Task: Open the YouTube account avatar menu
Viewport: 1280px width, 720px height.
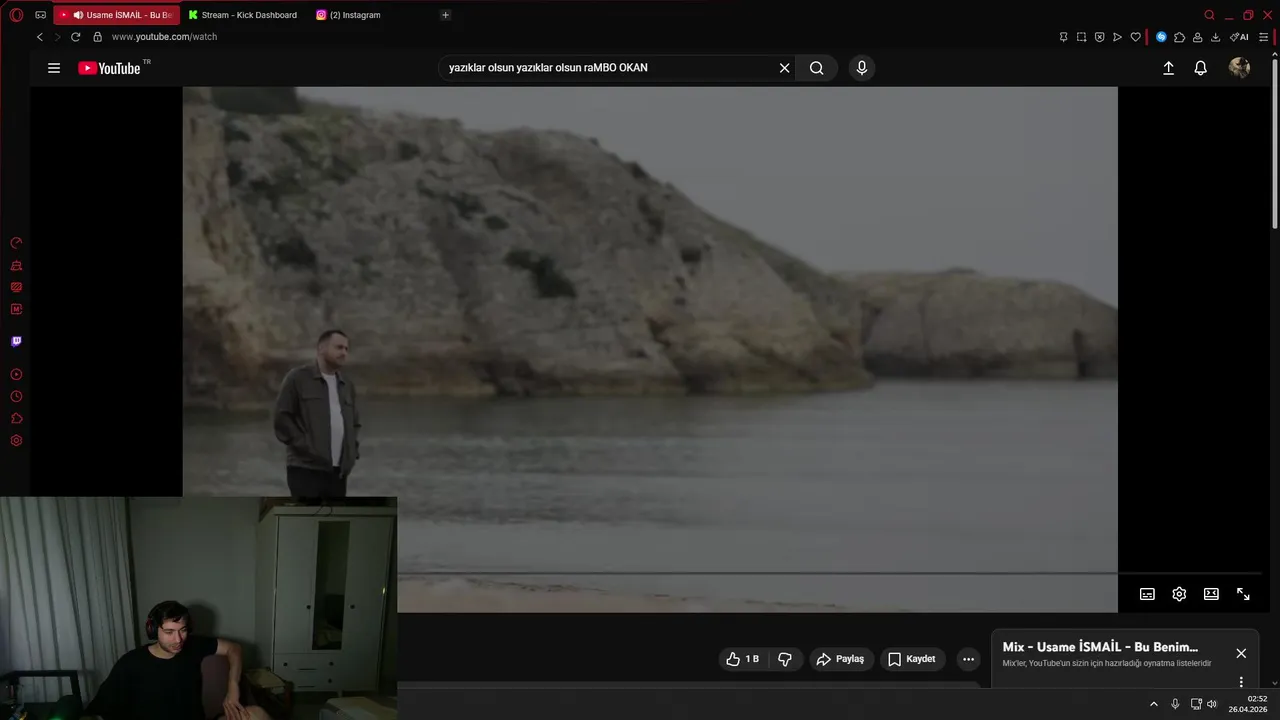Action: pyautogui.click(x=1239, y=68)
